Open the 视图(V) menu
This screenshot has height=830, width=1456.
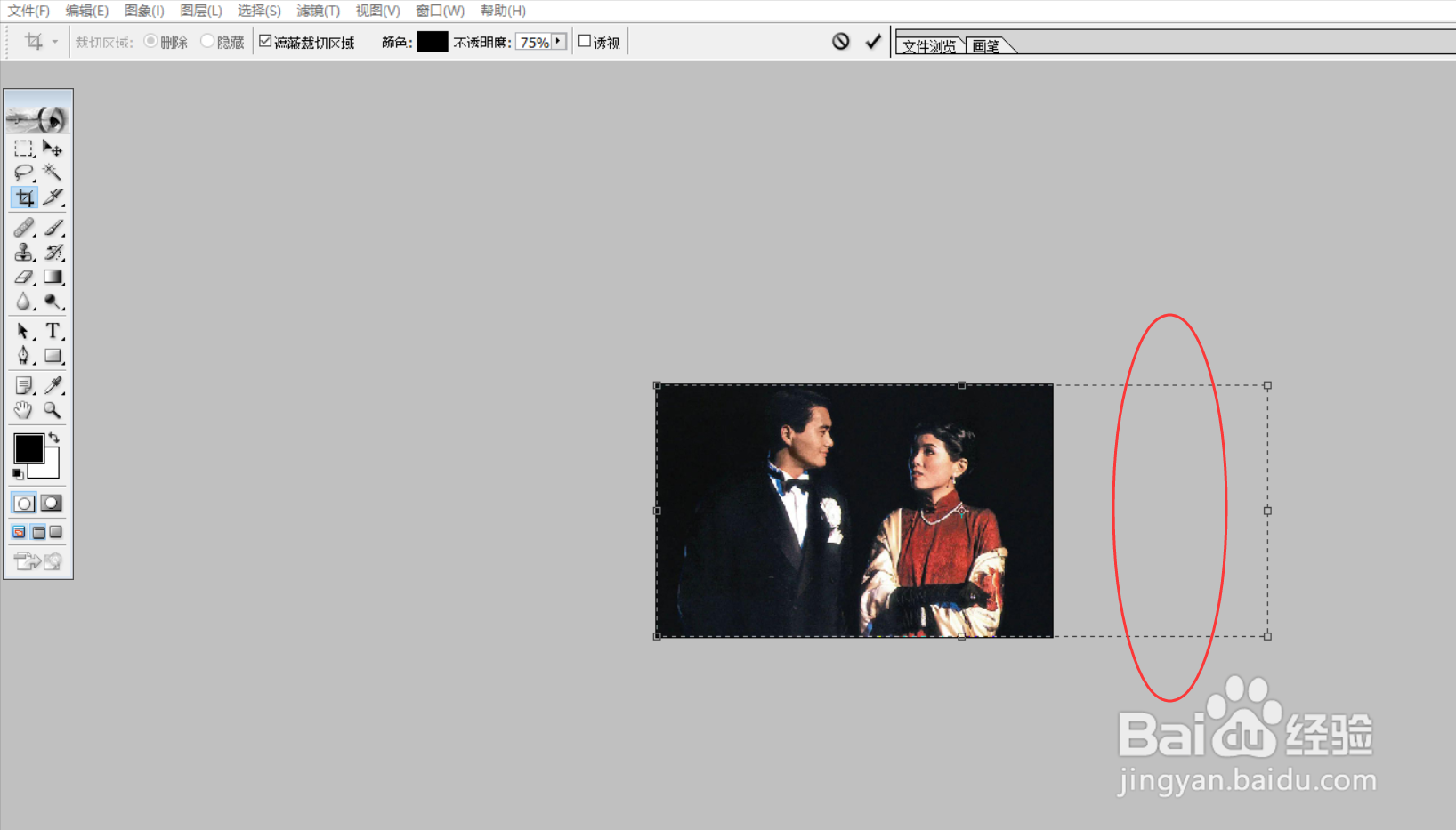click(377, 11)
